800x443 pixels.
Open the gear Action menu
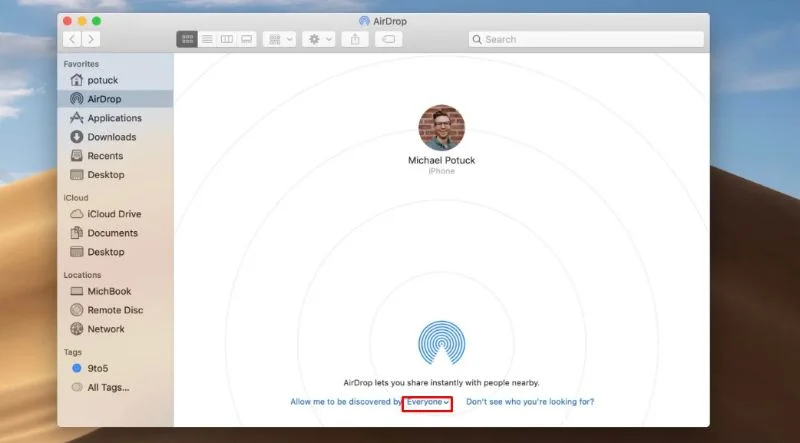click(x=319, y=39)
